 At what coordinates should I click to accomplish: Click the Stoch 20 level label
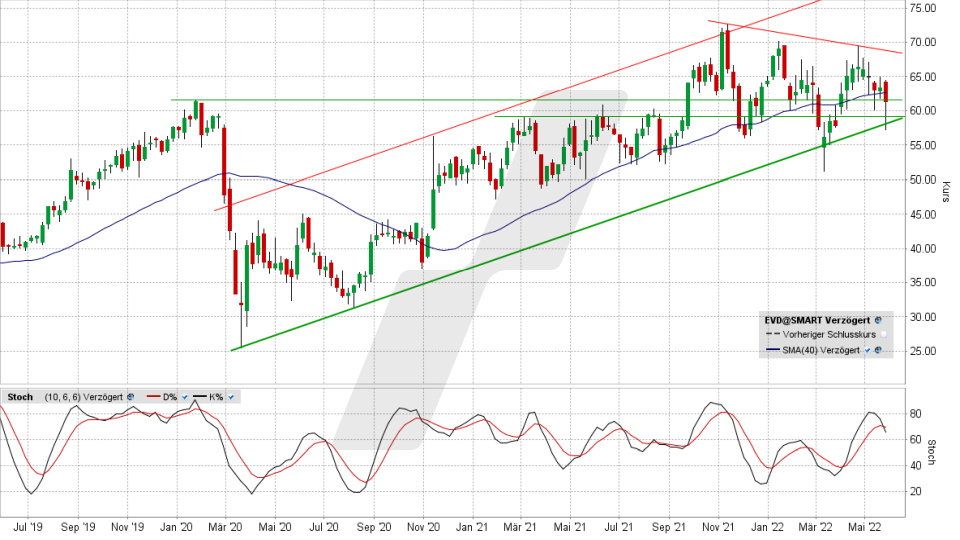coord(916,492)
